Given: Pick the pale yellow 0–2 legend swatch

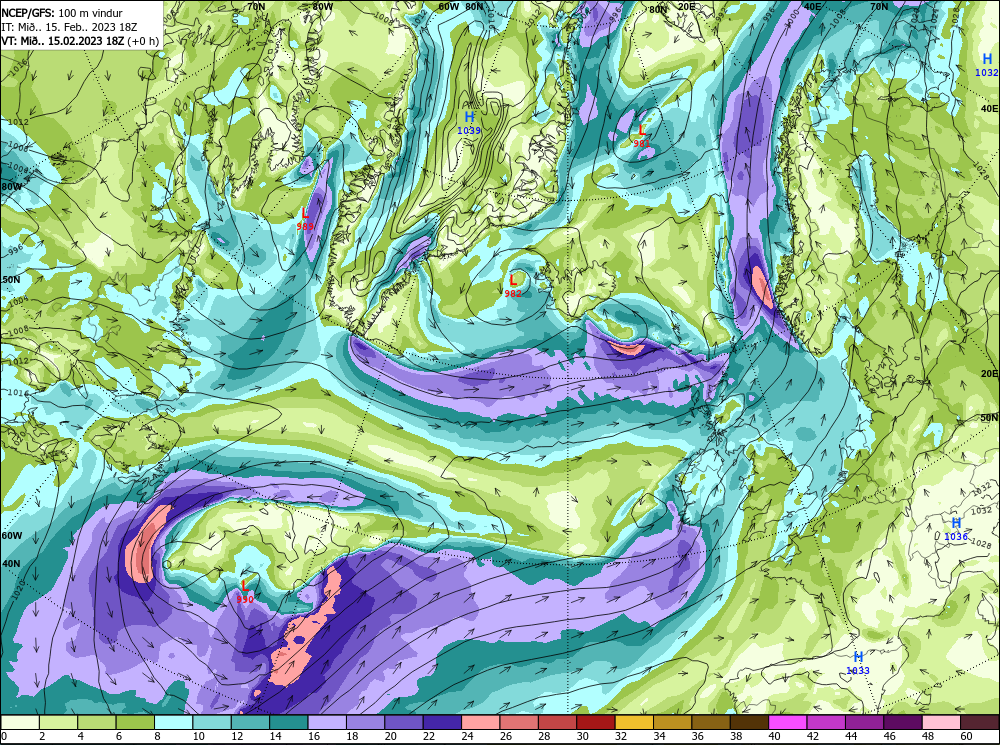Looking at the screenshot, I should (x=20, y=722).
